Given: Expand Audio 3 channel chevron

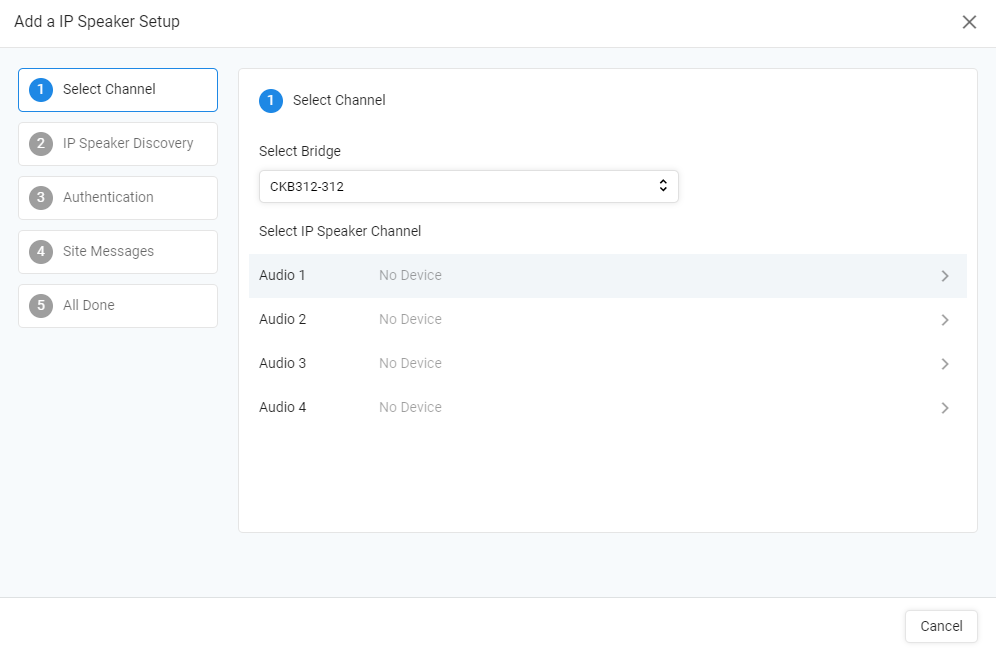Looking at the screenshot, I should [x=945, y=363].
